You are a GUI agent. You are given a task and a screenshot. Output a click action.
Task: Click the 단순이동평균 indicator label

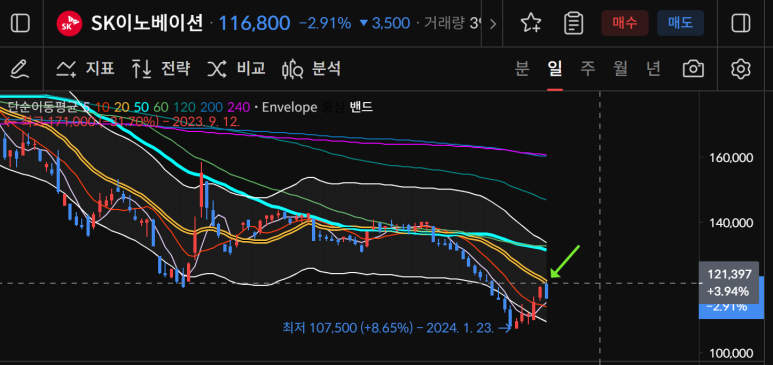coord(42,107)
